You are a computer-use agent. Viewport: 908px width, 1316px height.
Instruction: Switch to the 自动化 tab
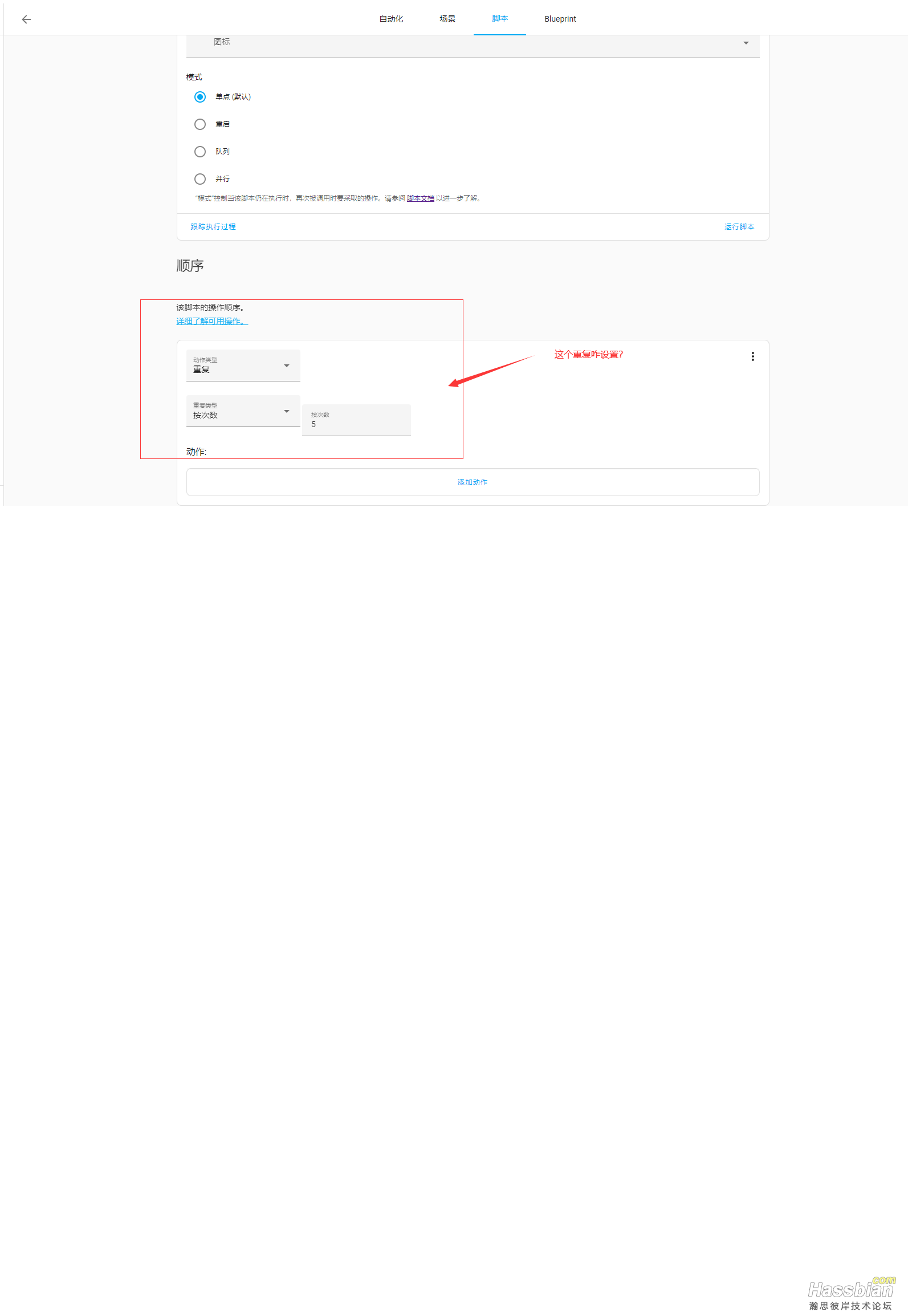(391, 19)
